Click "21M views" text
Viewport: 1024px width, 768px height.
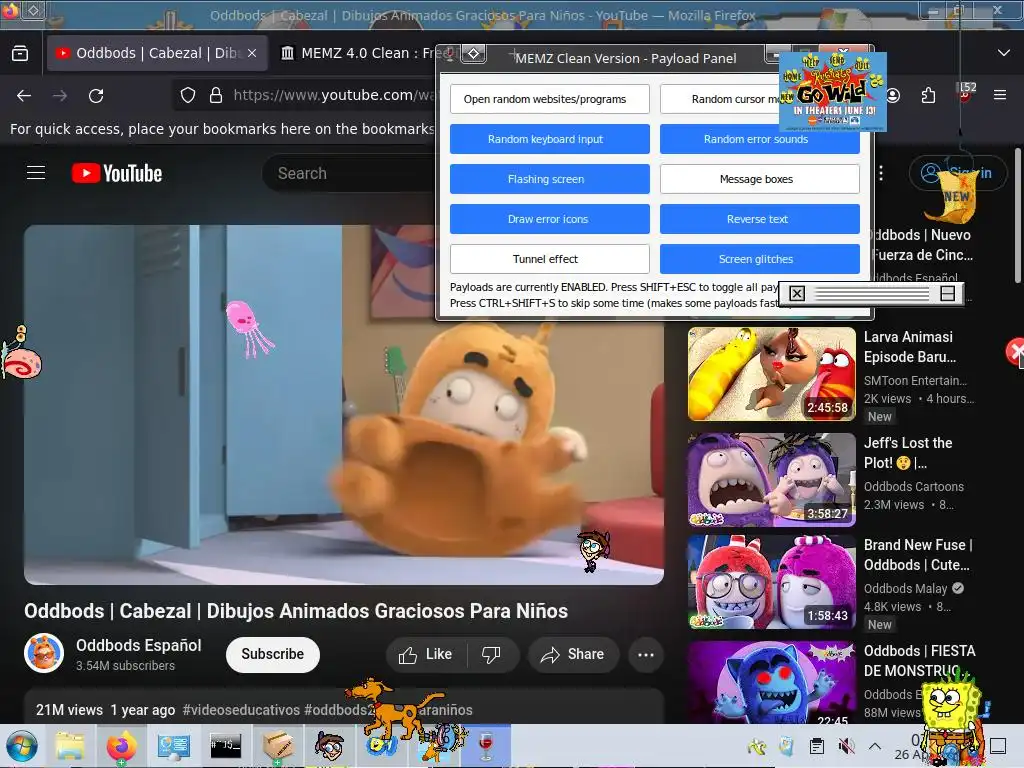69,710
